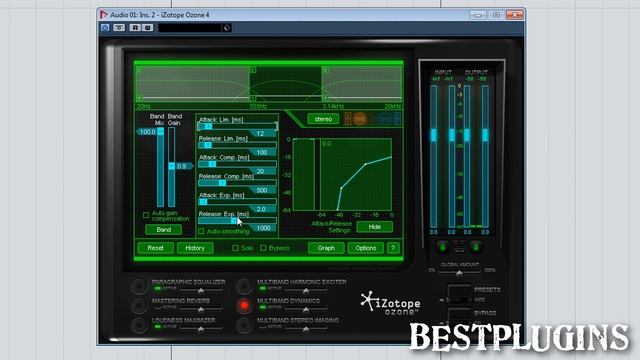Image resolution: width=640 pixels, height=360 pixels.
Task: Open the Mastering Reverb module round button
Action: coord(139,305)
